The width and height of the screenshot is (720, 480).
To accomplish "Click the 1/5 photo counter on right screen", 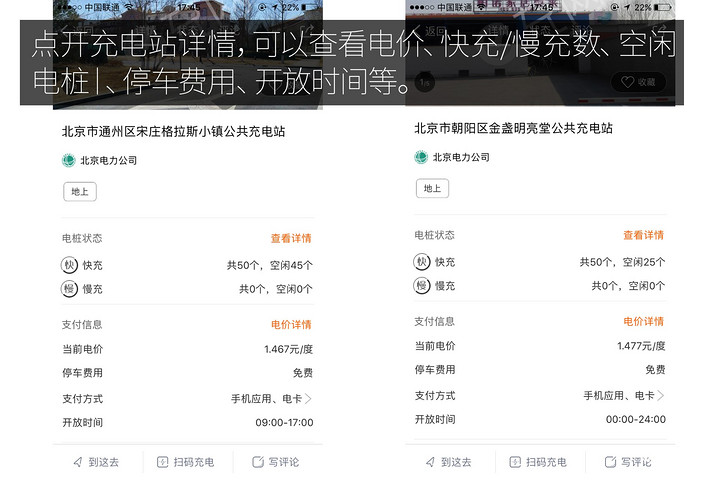I will (425, 82).
